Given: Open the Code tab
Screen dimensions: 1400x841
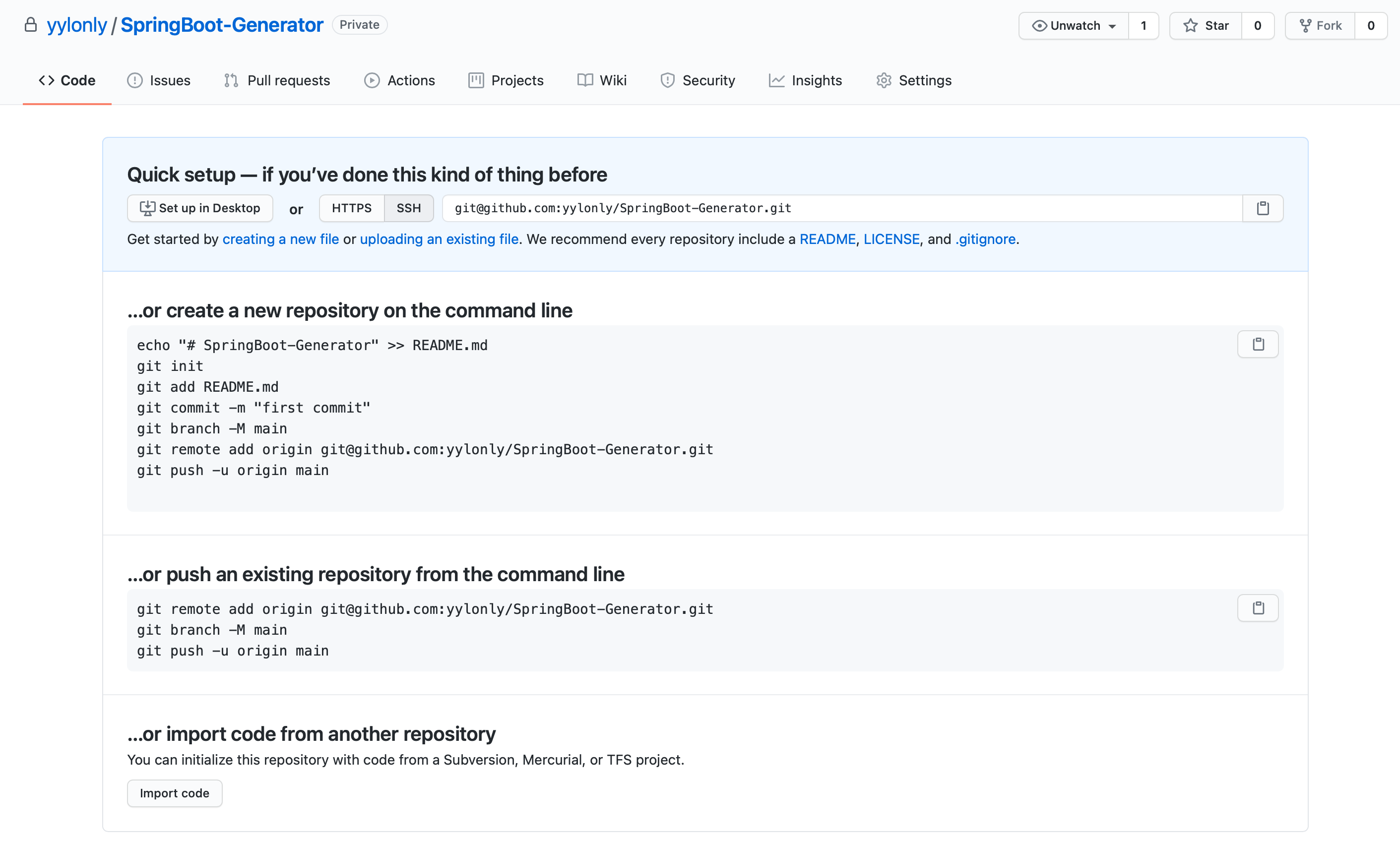Looking at the screenshot, I should (67, 80).
